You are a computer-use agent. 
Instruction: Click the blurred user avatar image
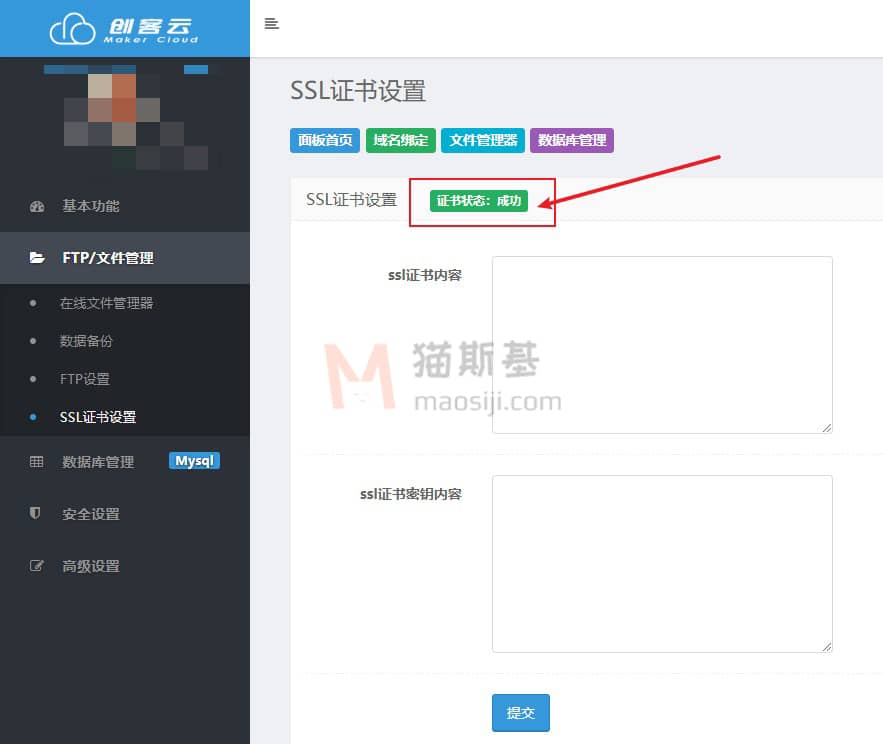click(x=125, y=117)
